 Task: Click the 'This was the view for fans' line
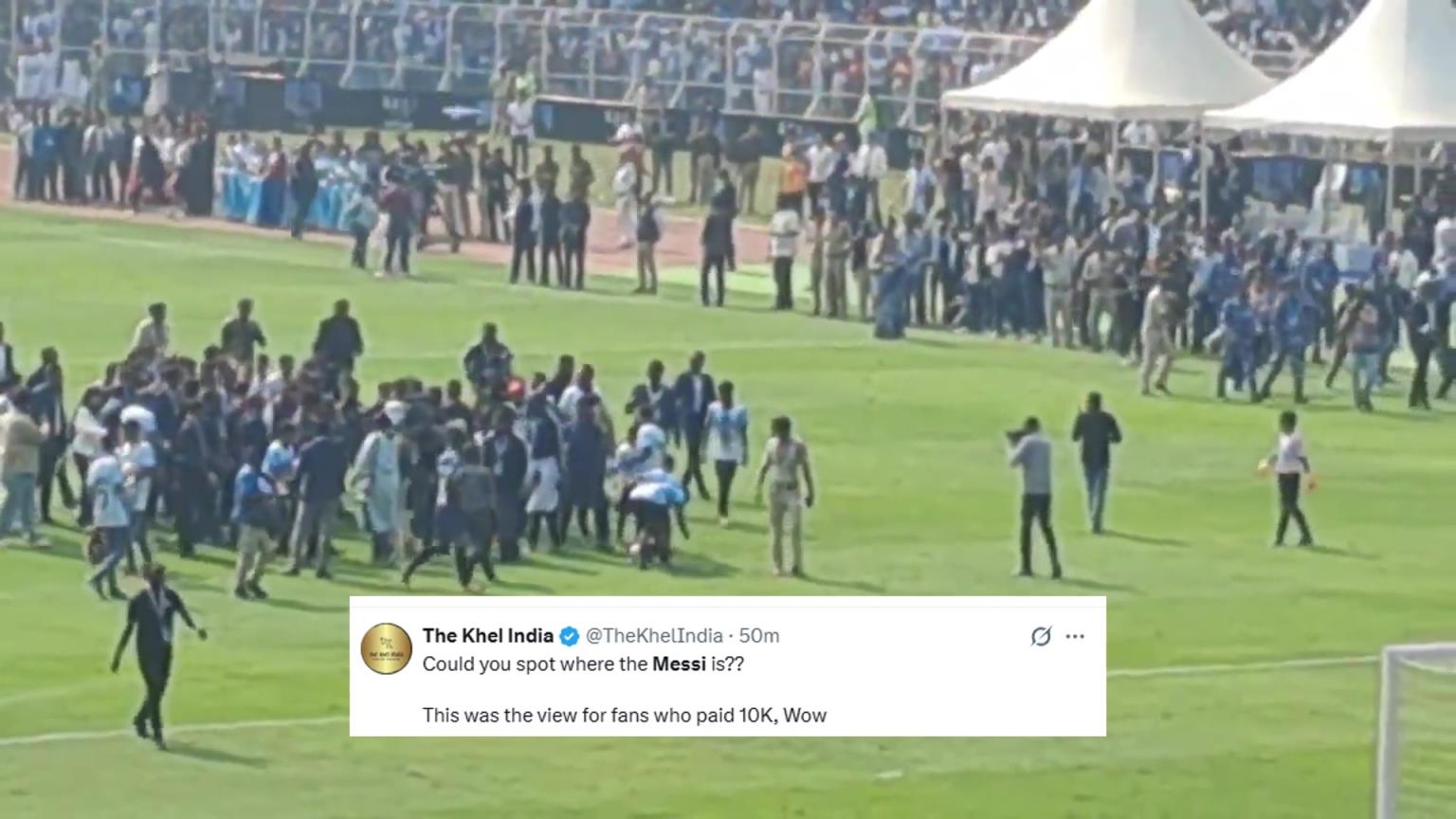pyautogui.click(x=625, y=716)
